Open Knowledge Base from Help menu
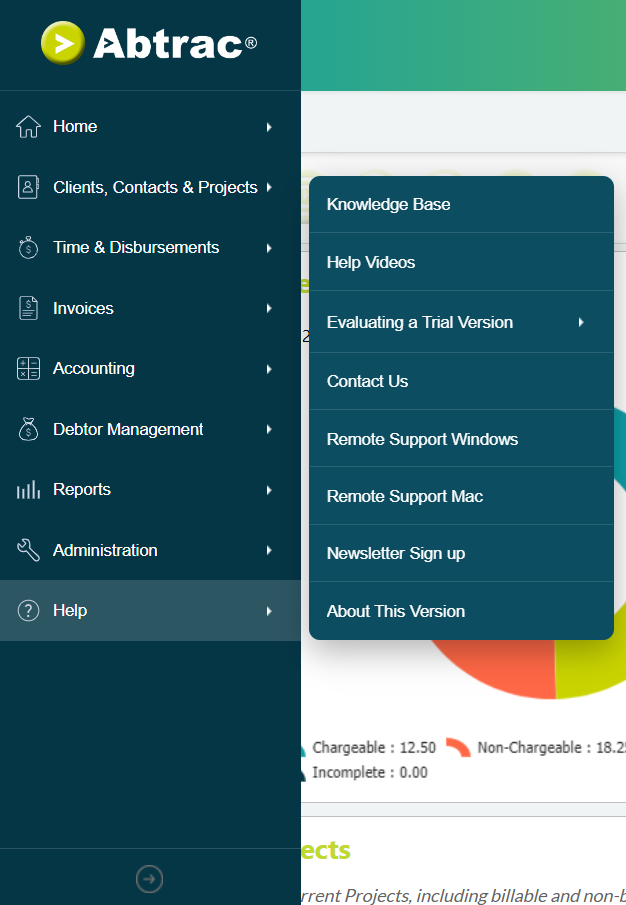 click(461, 204)
